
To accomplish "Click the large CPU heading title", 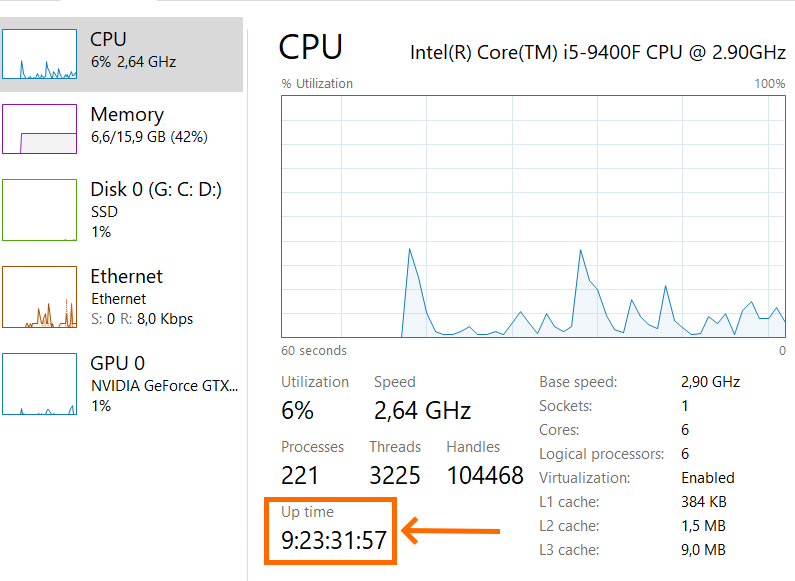I will click(x=310, y=47).
